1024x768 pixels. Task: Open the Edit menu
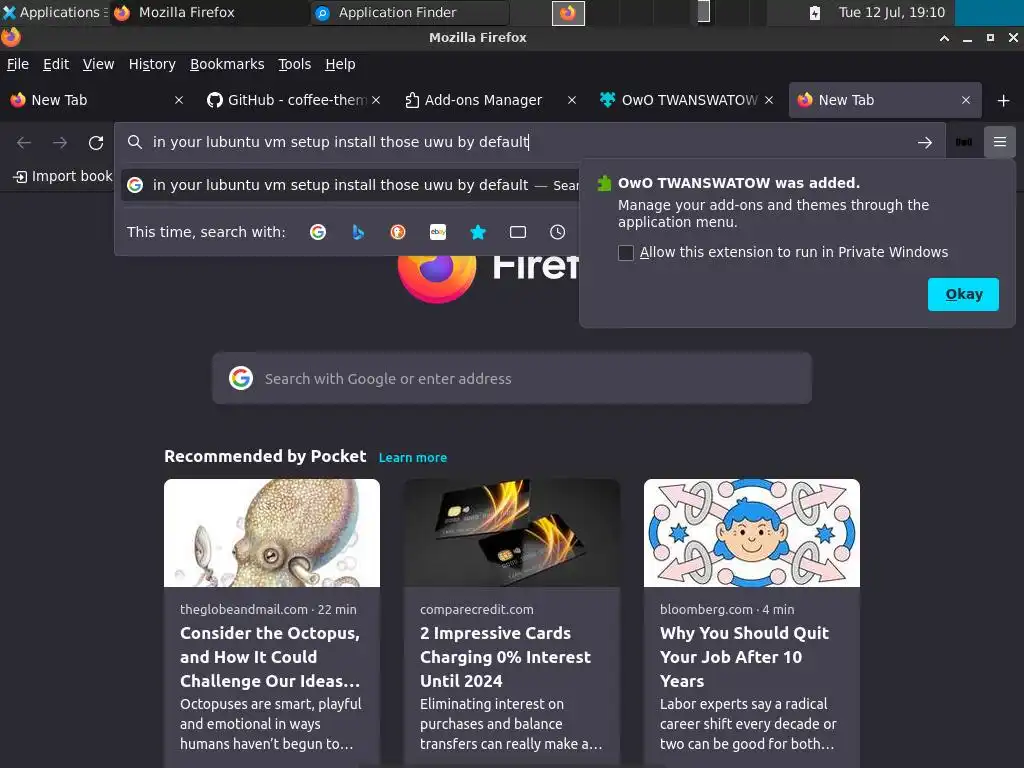pyautogui.click(x=56, y=64)
